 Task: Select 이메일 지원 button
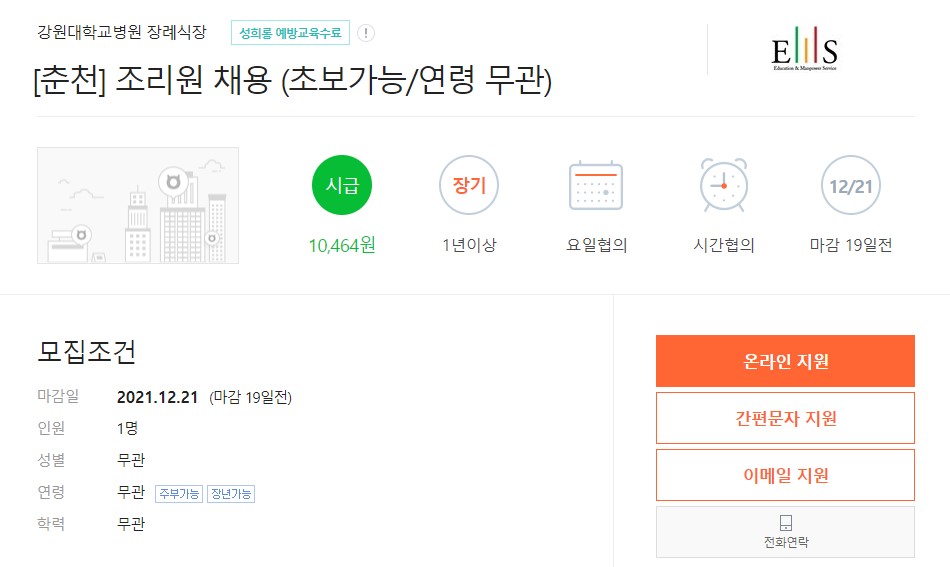(785, 475)
